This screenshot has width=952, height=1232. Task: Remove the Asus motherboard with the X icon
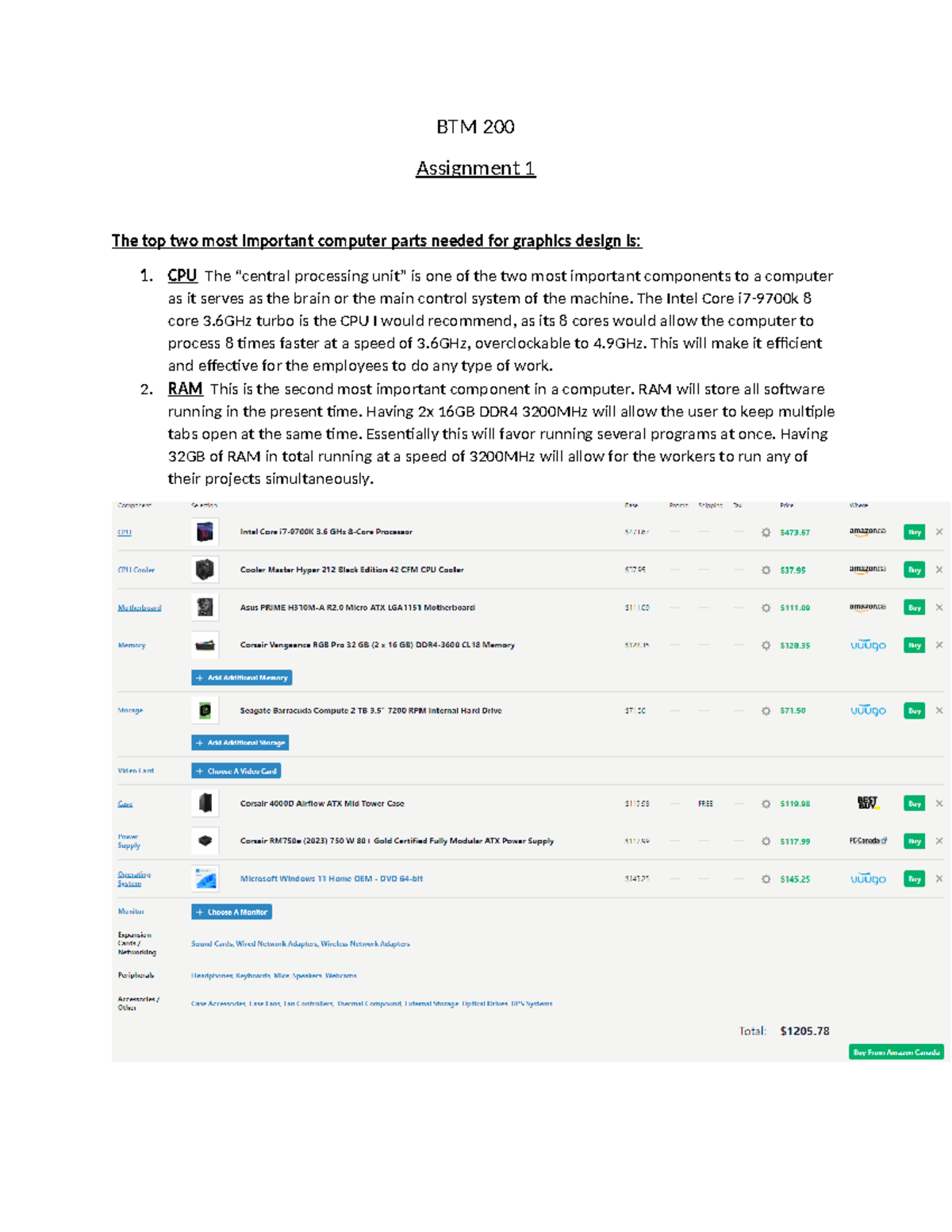point(939,608)
